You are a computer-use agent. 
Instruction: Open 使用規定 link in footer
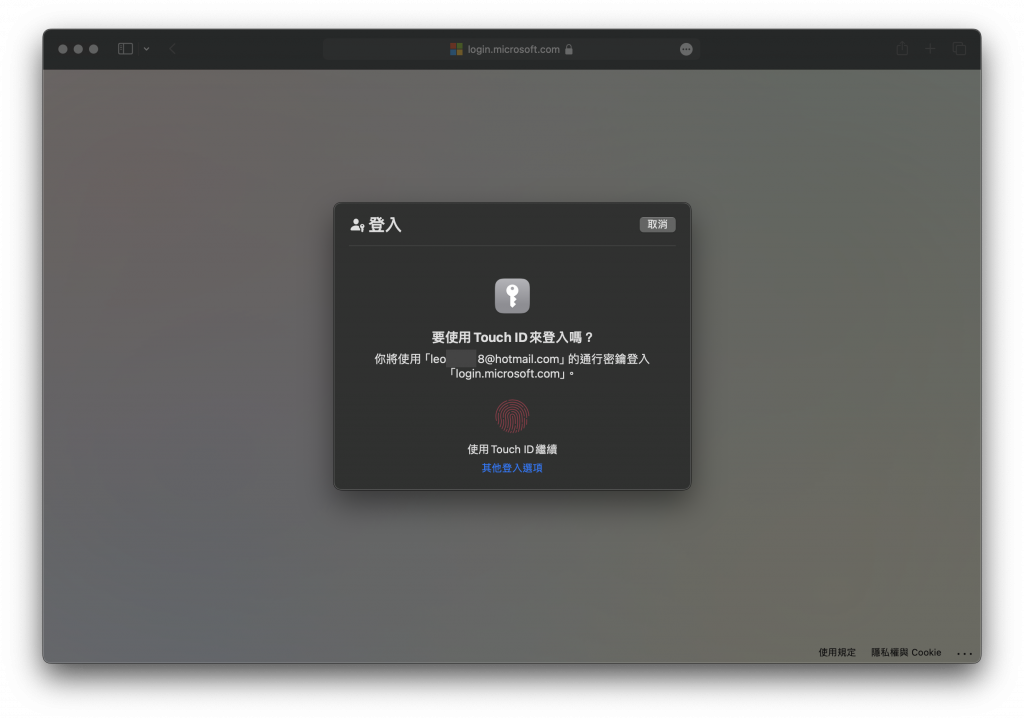[837, 652]
